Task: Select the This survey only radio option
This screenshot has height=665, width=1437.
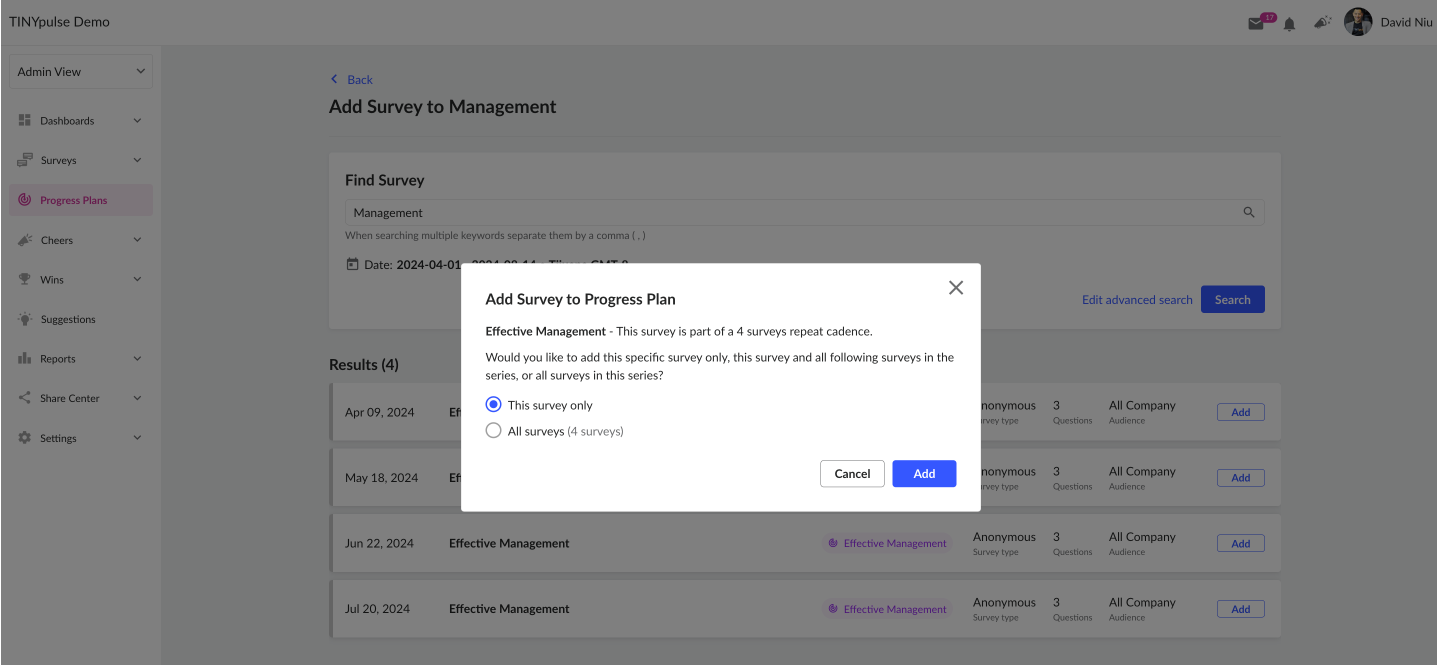Action: [493, 405]
